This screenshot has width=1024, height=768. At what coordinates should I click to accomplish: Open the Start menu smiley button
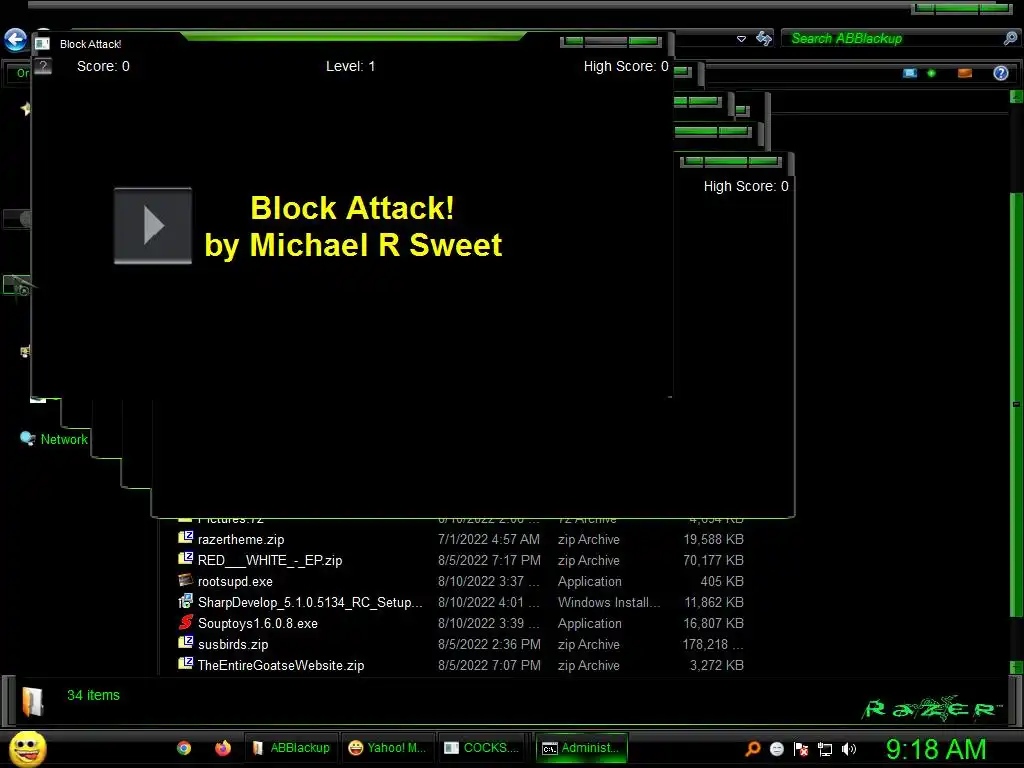(27, 749)
